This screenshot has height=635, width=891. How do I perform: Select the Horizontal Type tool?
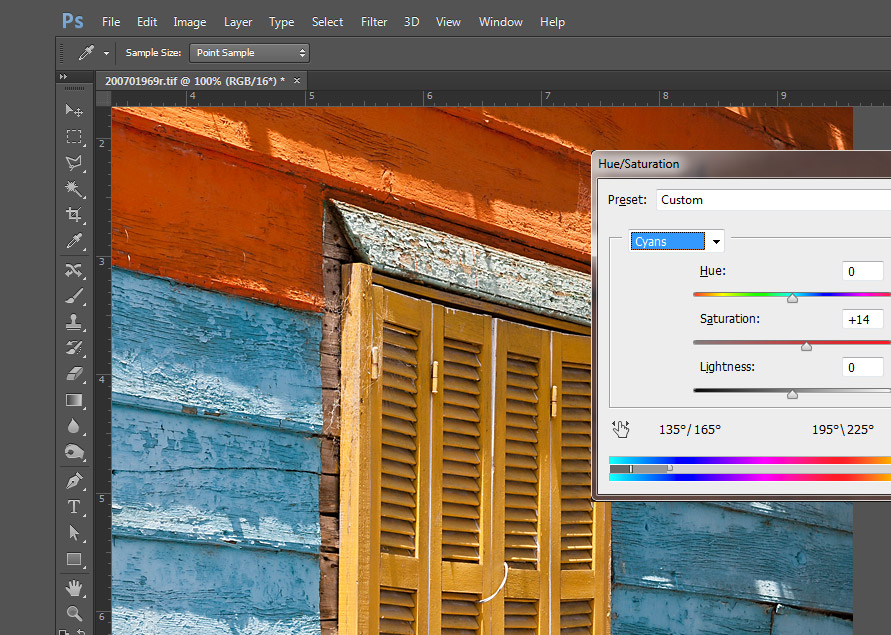(x=74, y=507)
